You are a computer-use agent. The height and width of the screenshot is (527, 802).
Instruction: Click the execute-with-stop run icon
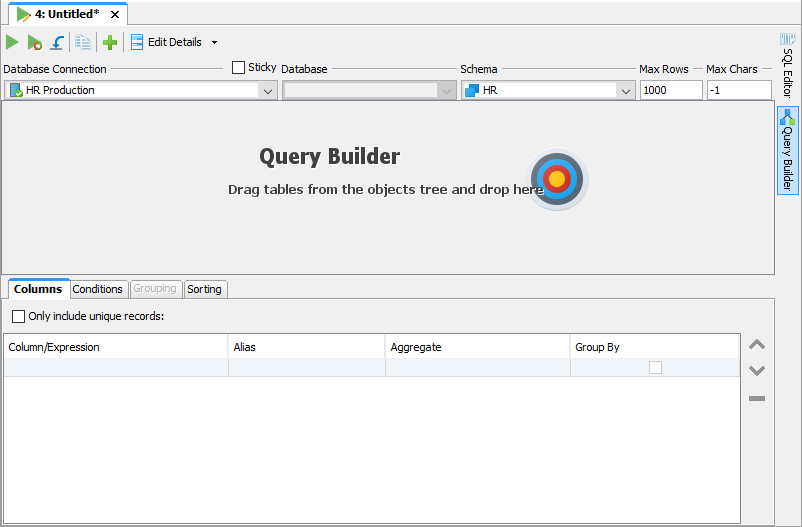pos(35,42)
